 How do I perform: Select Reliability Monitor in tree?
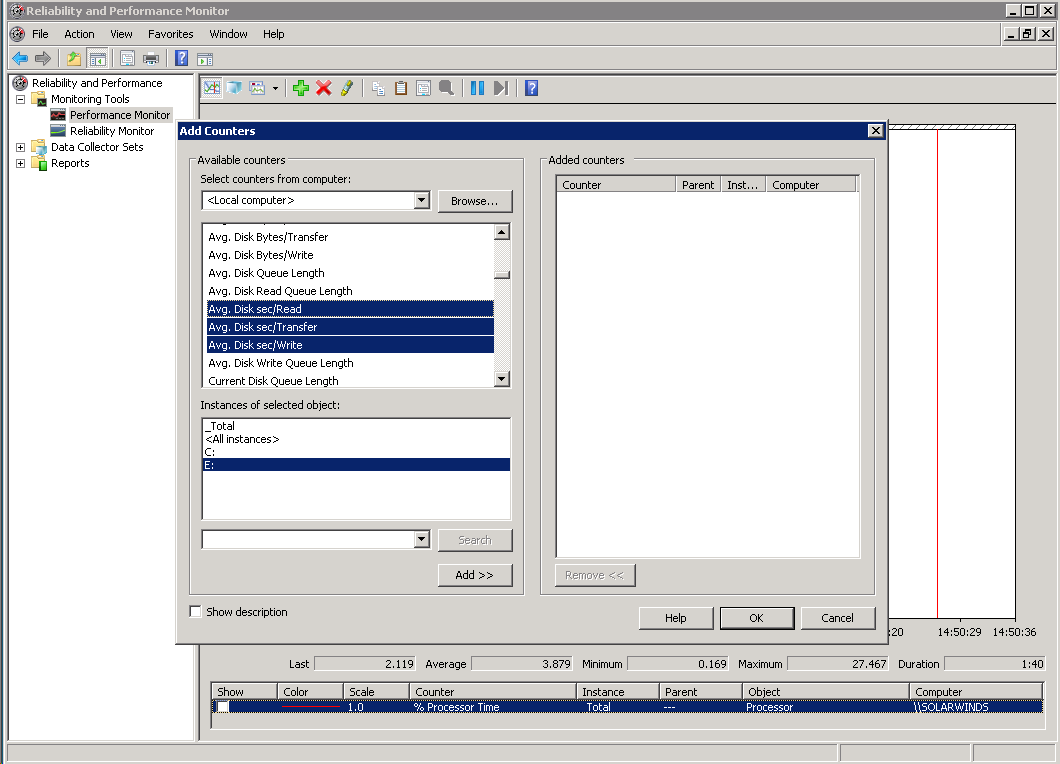pyautogui.click(x=112, y=131)
